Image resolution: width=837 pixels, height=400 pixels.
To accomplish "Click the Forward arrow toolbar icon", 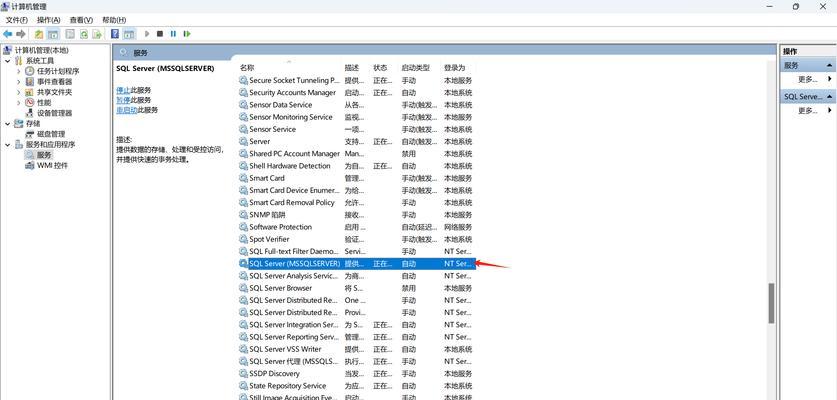I will click(21, 34).
